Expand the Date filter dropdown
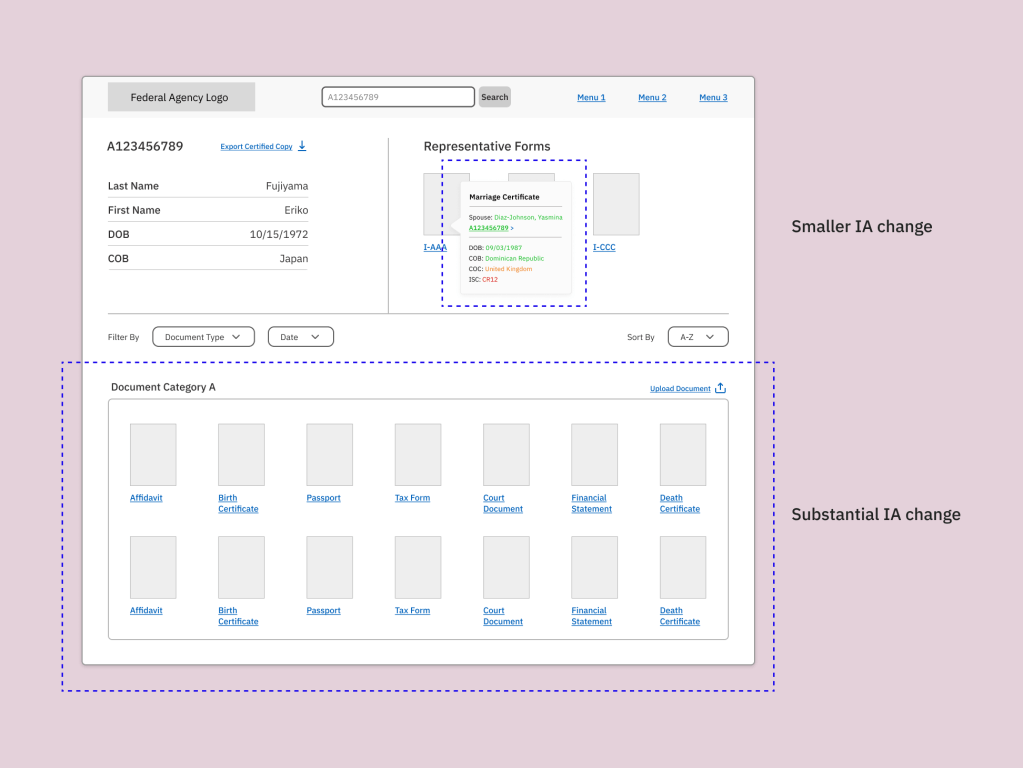The height and width of the screenshot is (768, 1023). 300,337
